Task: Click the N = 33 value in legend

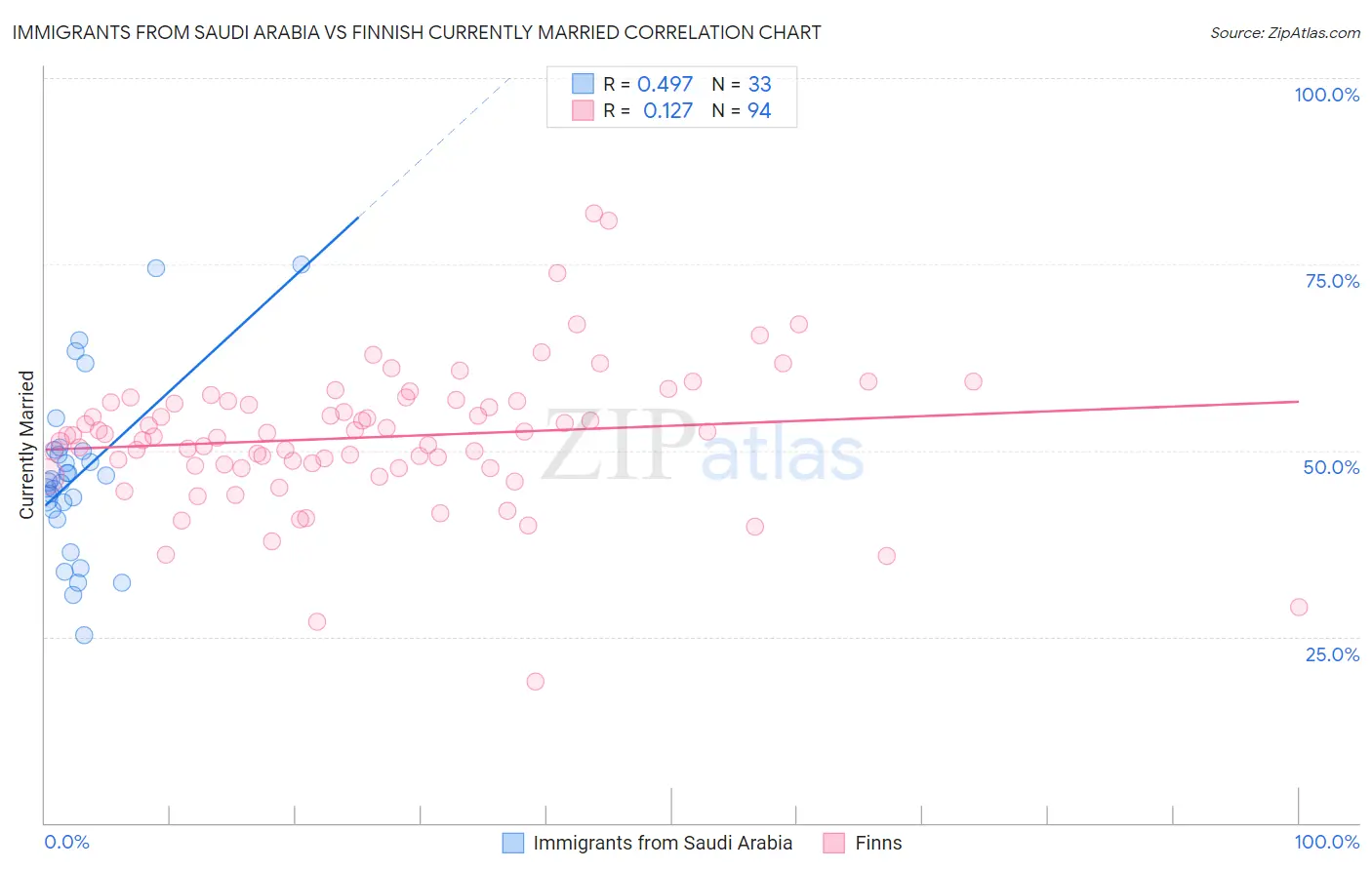Action: [x=742, y=84]
